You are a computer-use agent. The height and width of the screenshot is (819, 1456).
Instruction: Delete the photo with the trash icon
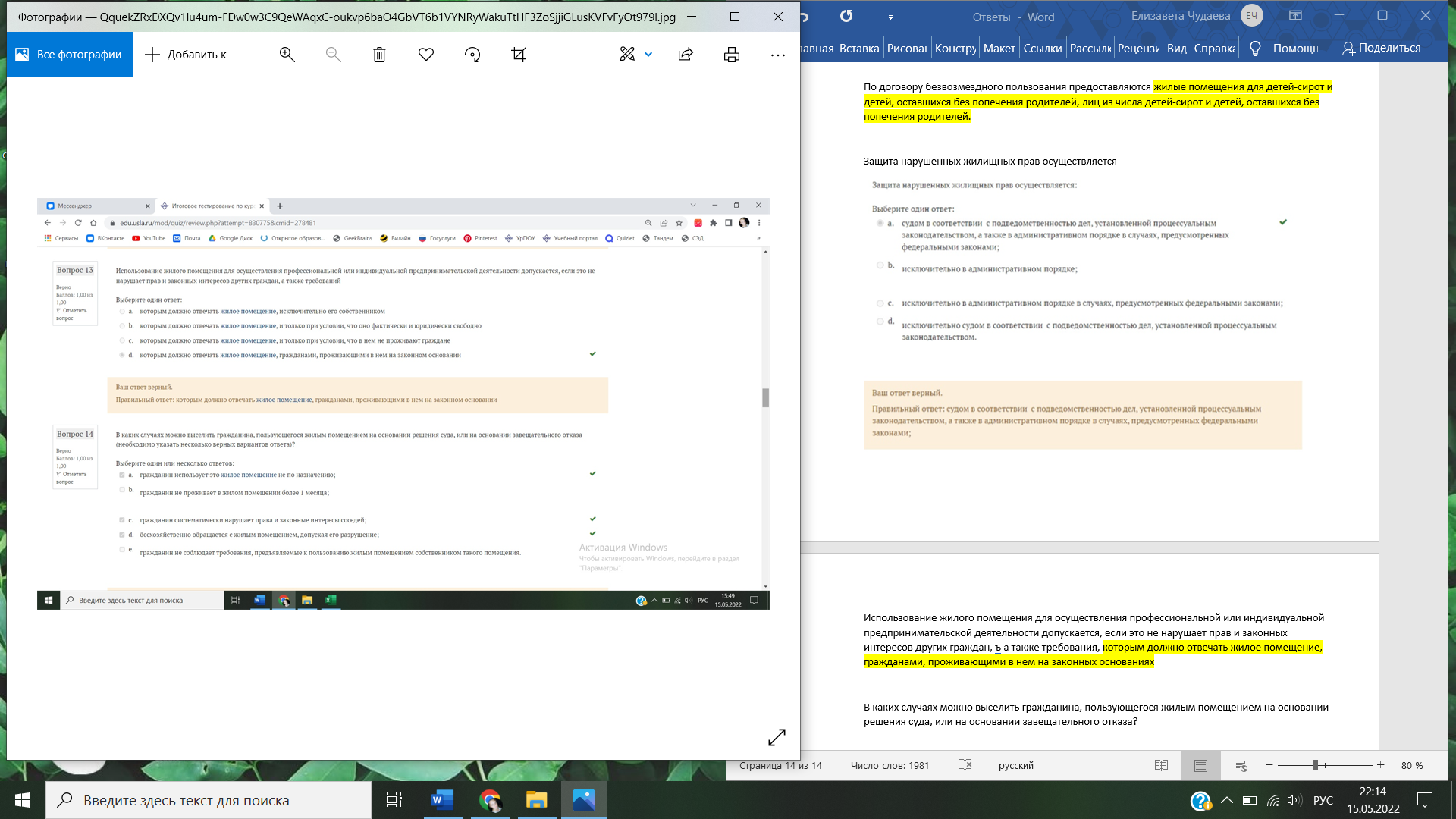pyautogui.click(x=379, y=55)
